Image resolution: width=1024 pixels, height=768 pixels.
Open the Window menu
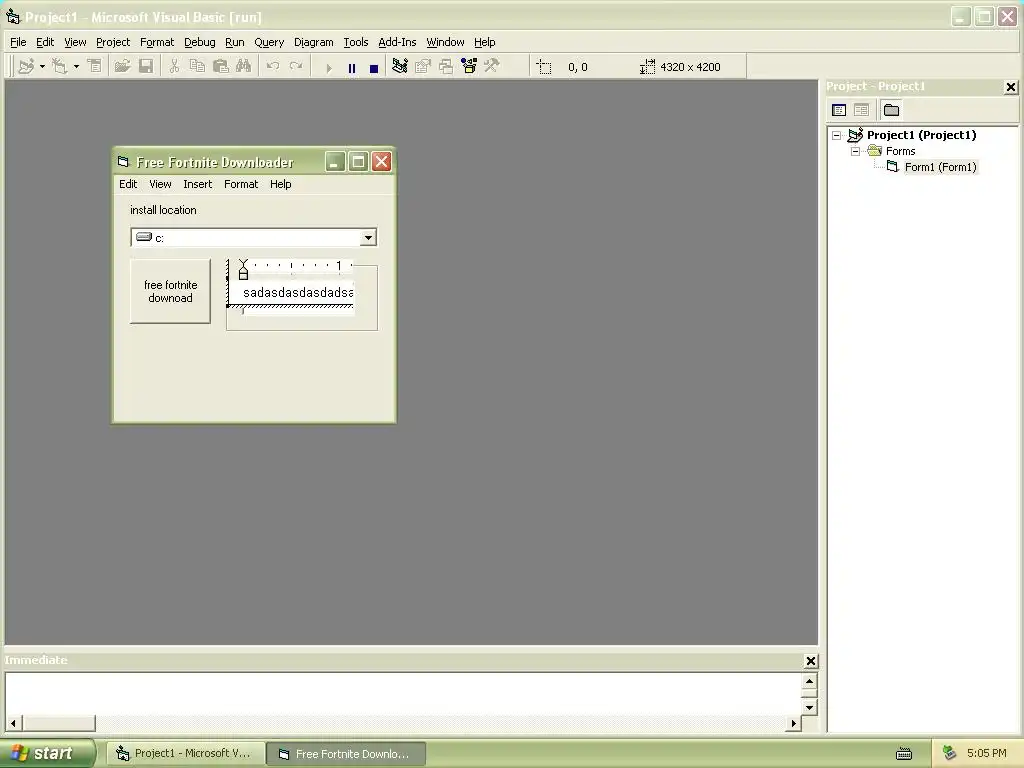click(445, 42)
